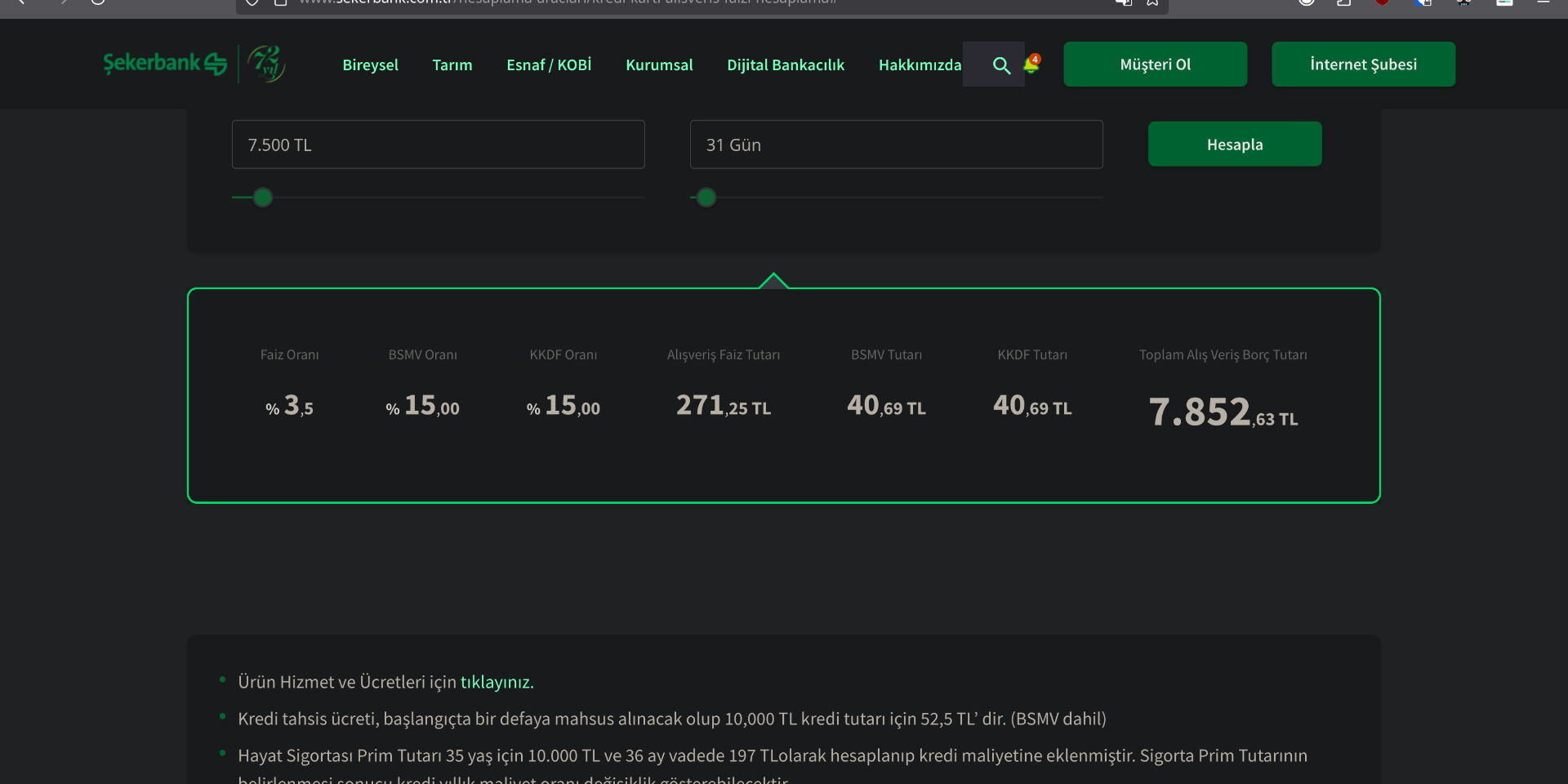The width and height of the screenshot is (1568, 784).
Task: Click the Alışveriş Faiz Tutarı label
Action: (724, 354)
